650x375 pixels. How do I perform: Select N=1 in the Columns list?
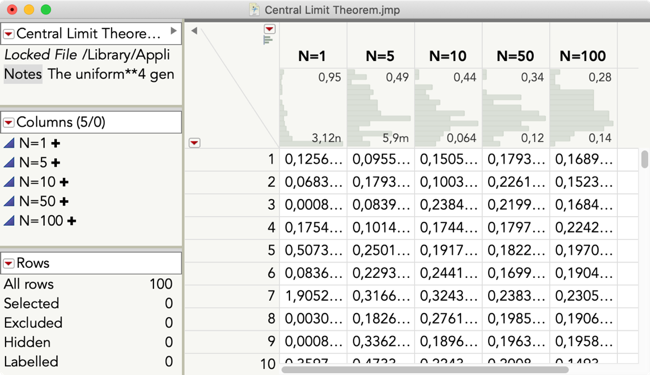[x=33, y=143]
